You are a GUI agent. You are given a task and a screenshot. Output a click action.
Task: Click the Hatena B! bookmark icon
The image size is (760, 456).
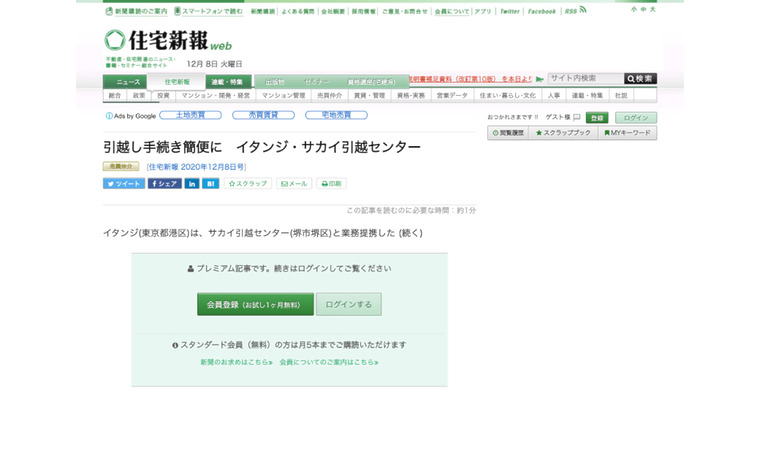210,184
